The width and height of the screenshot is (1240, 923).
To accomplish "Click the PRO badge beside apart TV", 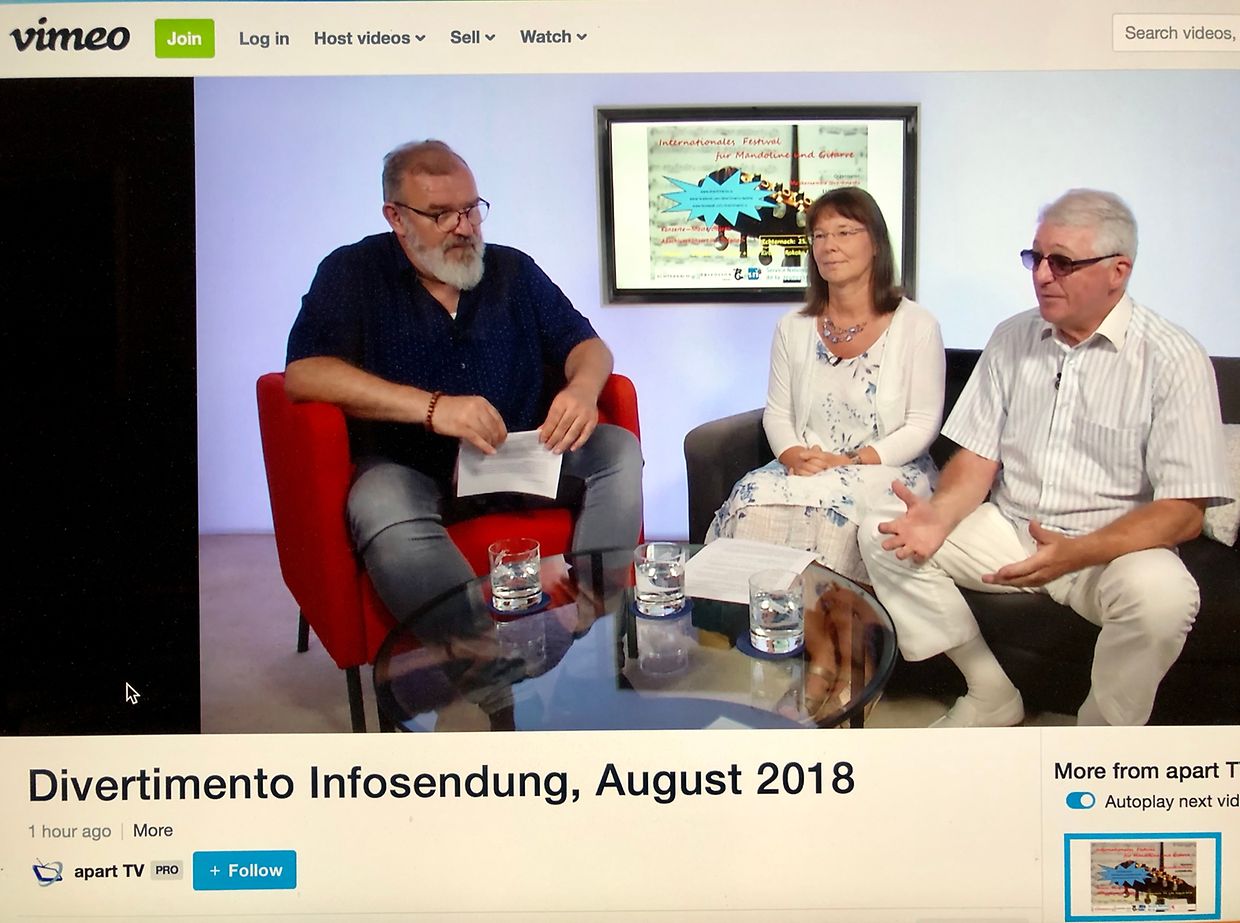I will (167, 870).
